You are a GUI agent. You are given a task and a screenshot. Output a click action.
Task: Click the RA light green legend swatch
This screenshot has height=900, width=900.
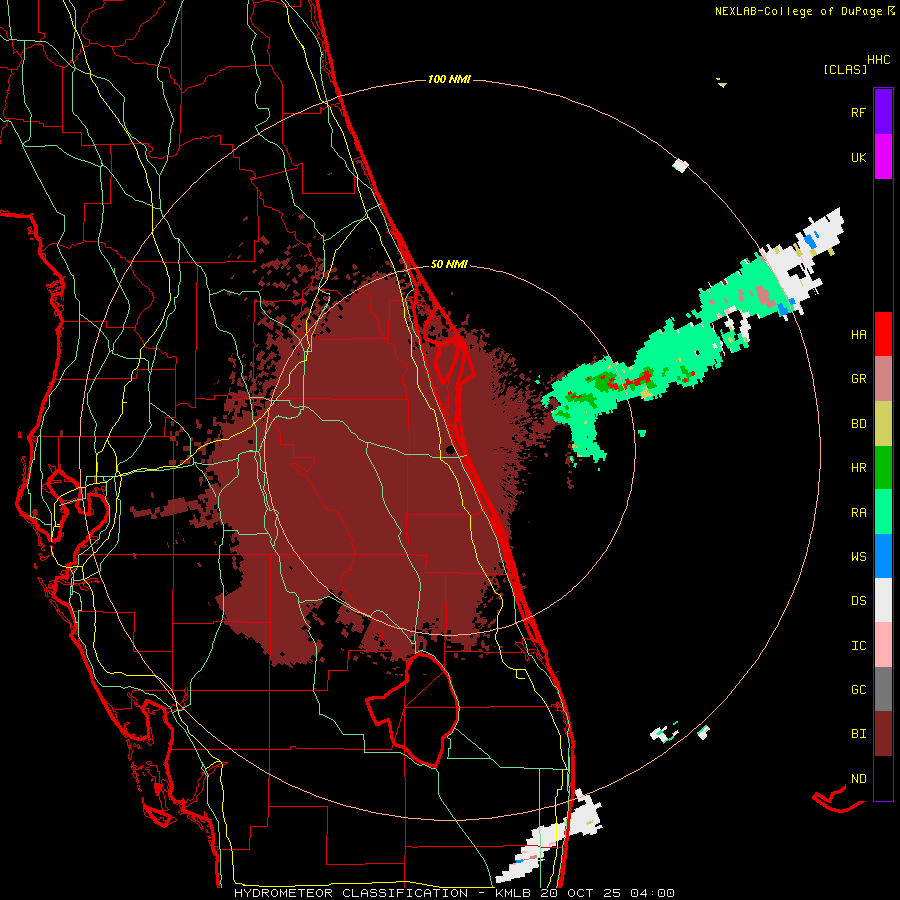[883, 512]
